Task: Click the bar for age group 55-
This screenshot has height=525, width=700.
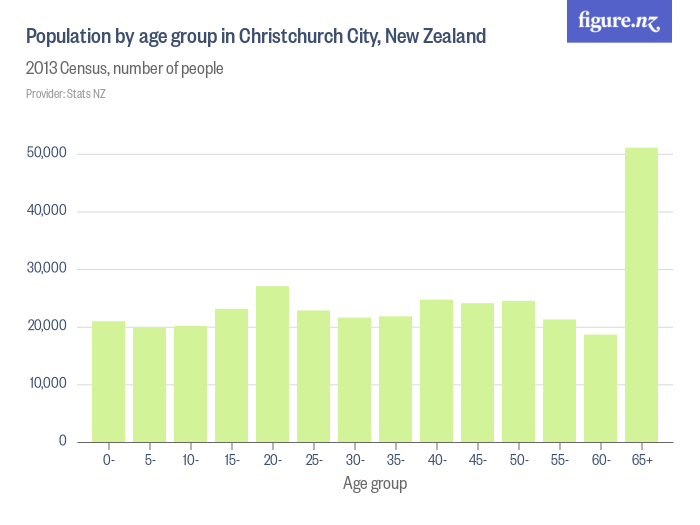Action: [x=559, y=381]
